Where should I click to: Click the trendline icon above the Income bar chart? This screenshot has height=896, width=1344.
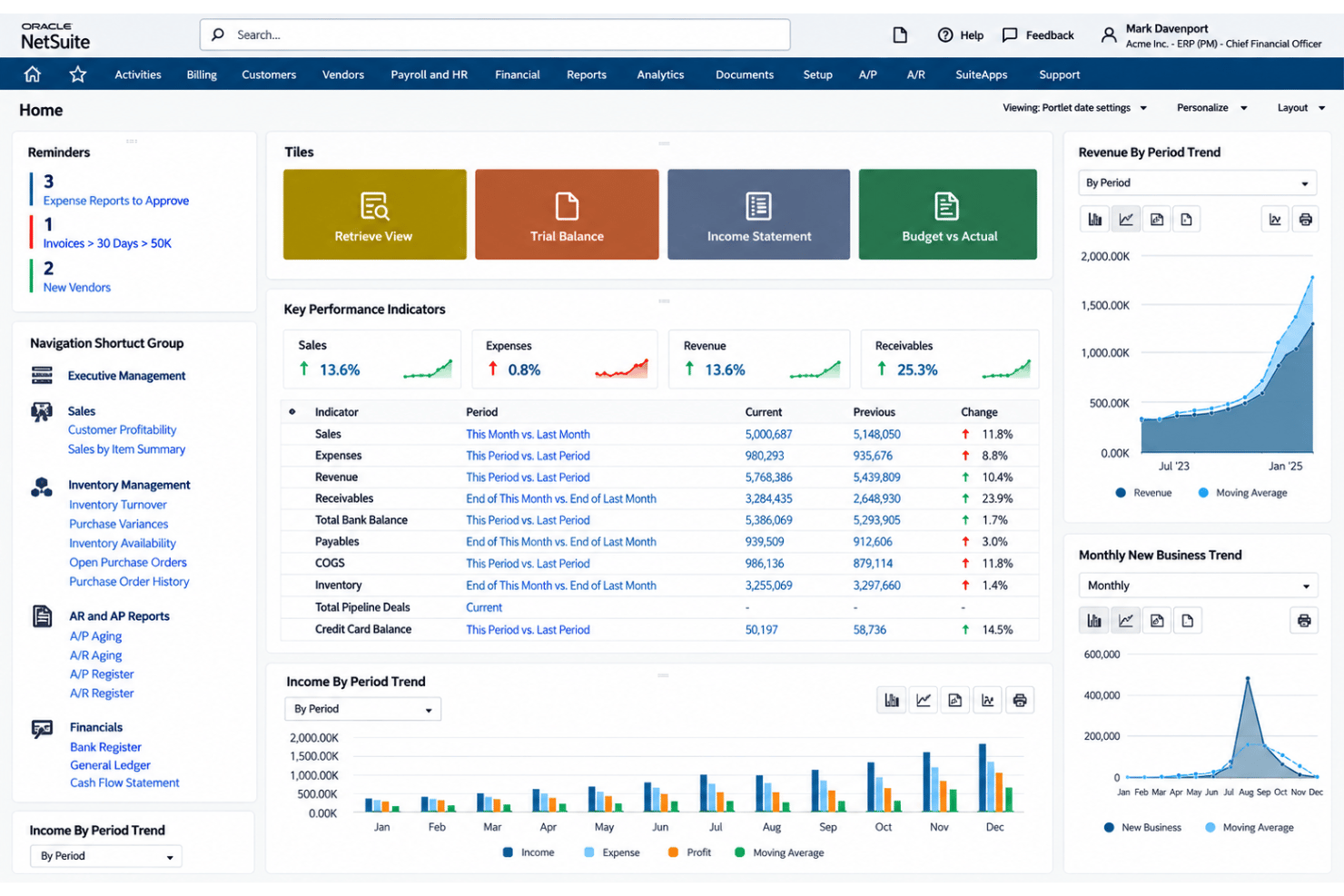(988, 700)
